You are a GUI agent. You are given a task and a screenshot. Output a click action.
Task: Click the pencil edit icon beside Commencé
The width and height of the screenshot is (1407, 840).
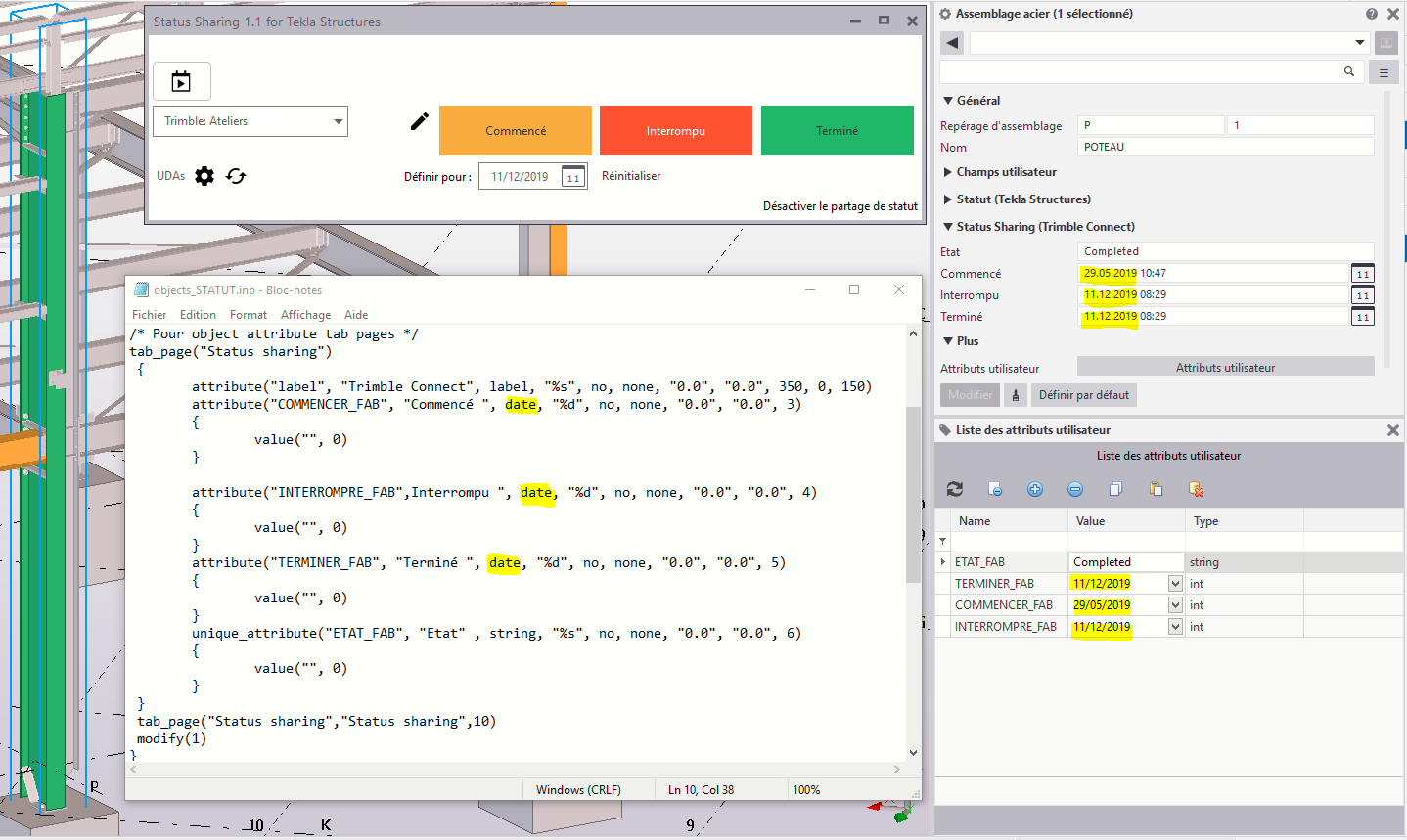point(419,121)
